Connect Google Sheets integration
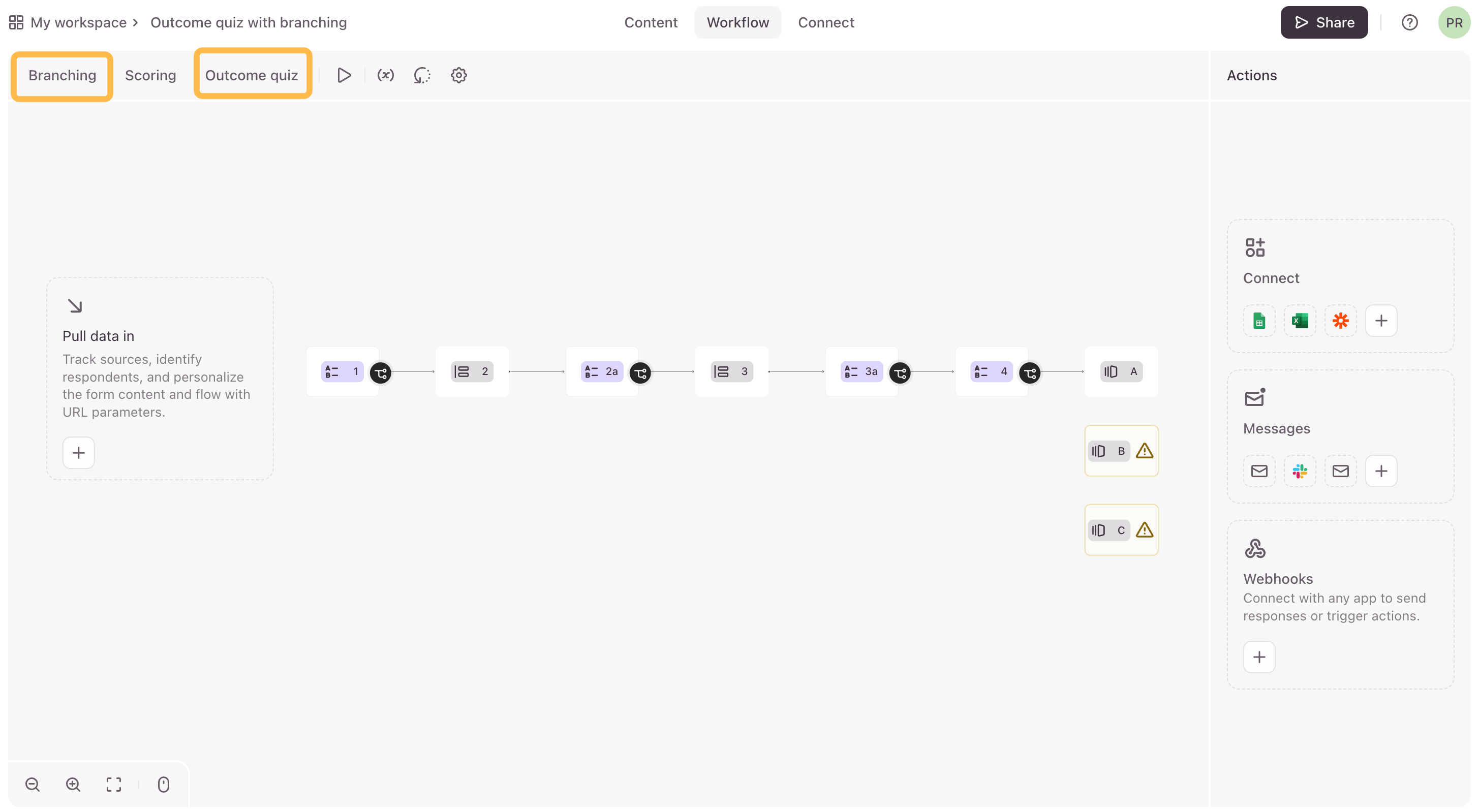Viewport: 1479px width, 812px height. (x=1258, y=320)
